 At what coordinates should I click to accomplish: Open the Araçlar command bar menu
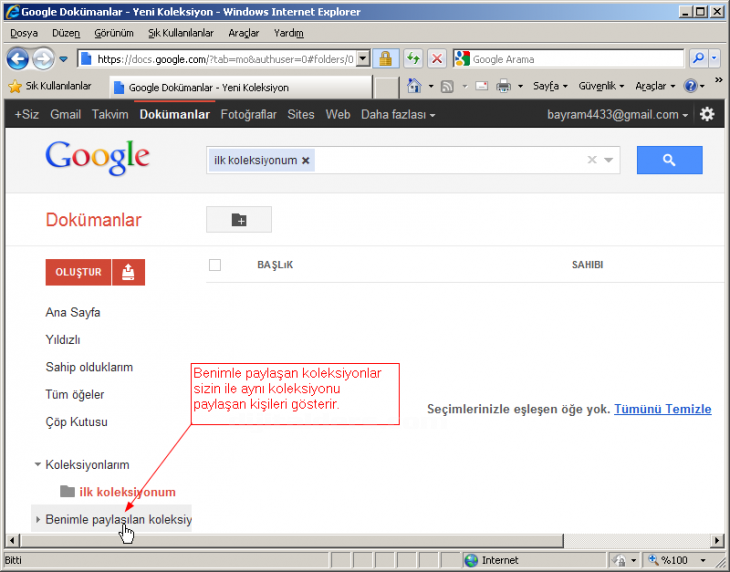[655, 86]
